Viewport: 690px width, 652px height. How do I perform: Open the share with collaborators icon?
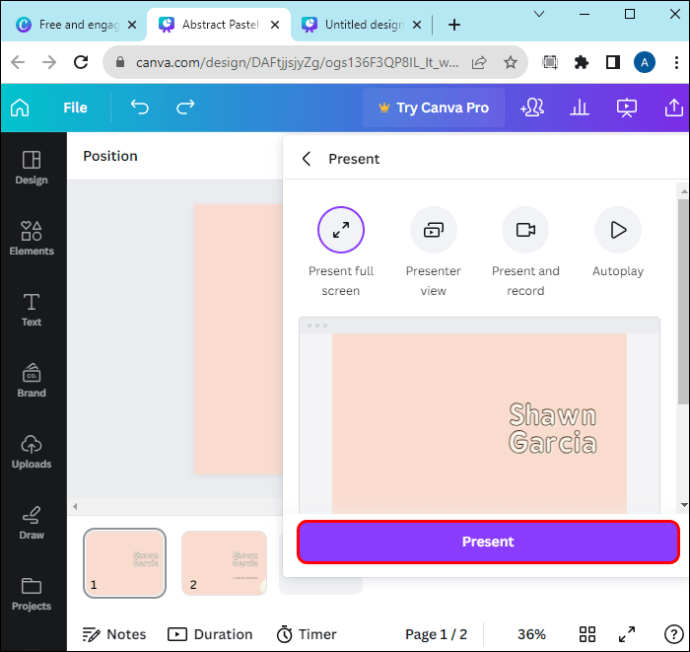tap(532, 107)
